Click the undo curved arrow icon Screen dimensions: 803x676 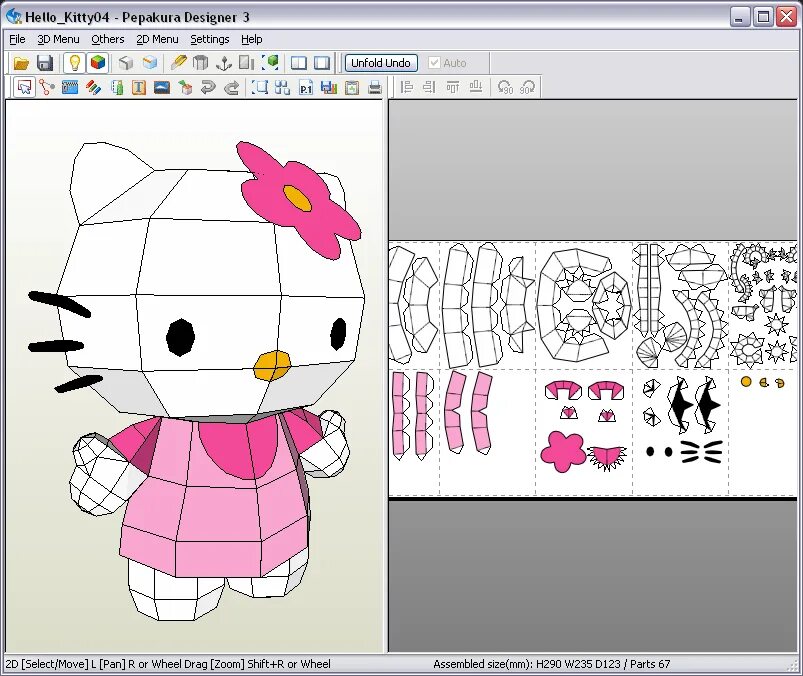coord(208,88)
